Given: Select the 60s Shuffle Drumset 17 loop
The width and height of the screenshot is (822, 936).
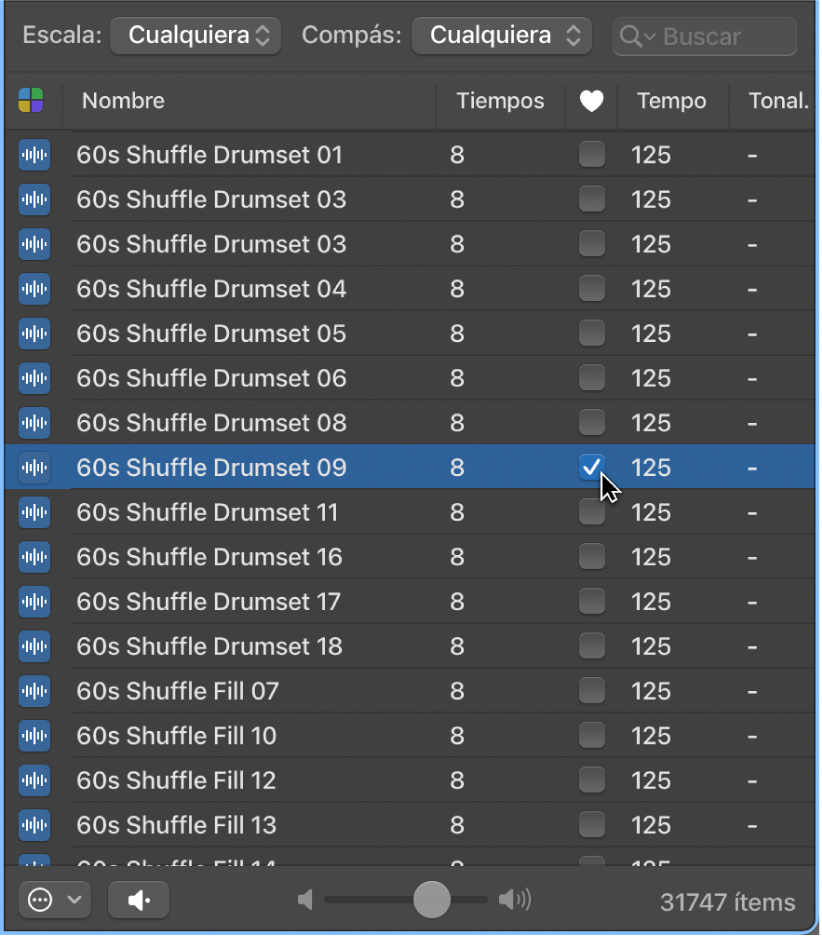Looking at the screenshot, I should (208, 602).
